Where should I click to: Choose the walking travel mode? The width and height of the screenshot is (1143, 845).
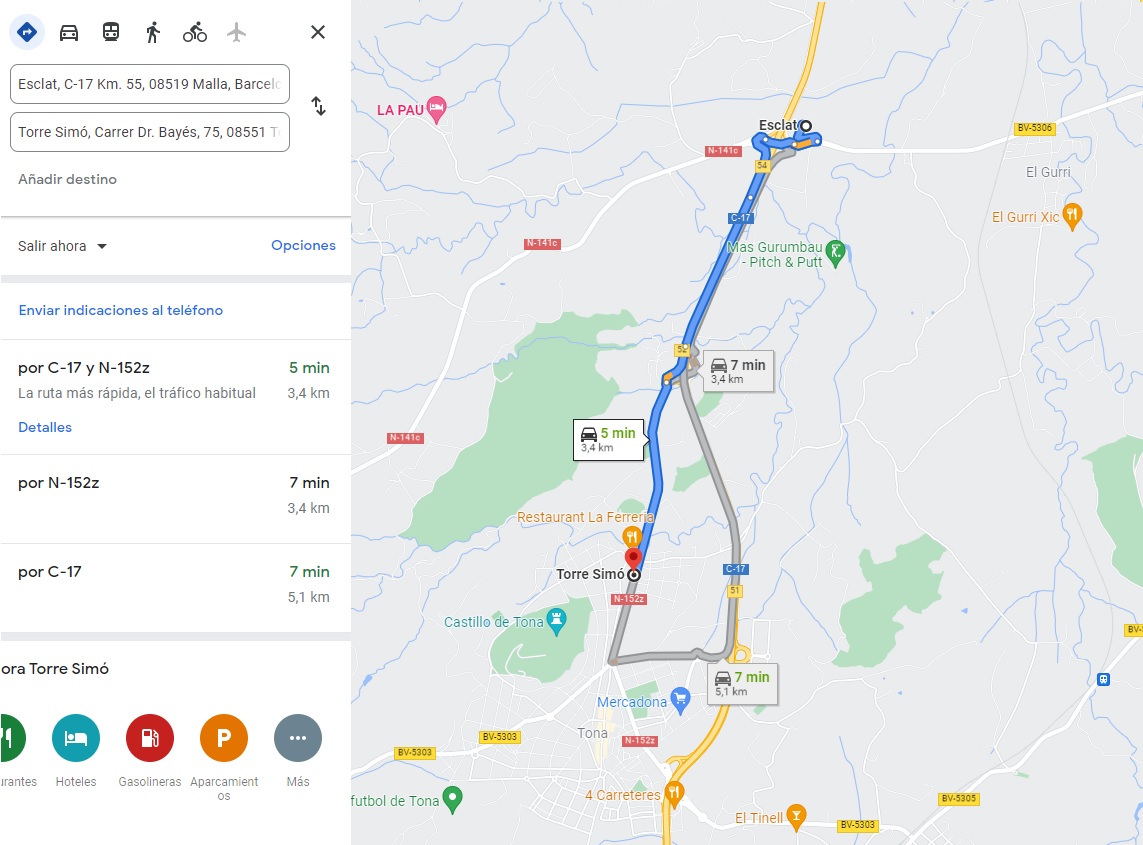152,32
